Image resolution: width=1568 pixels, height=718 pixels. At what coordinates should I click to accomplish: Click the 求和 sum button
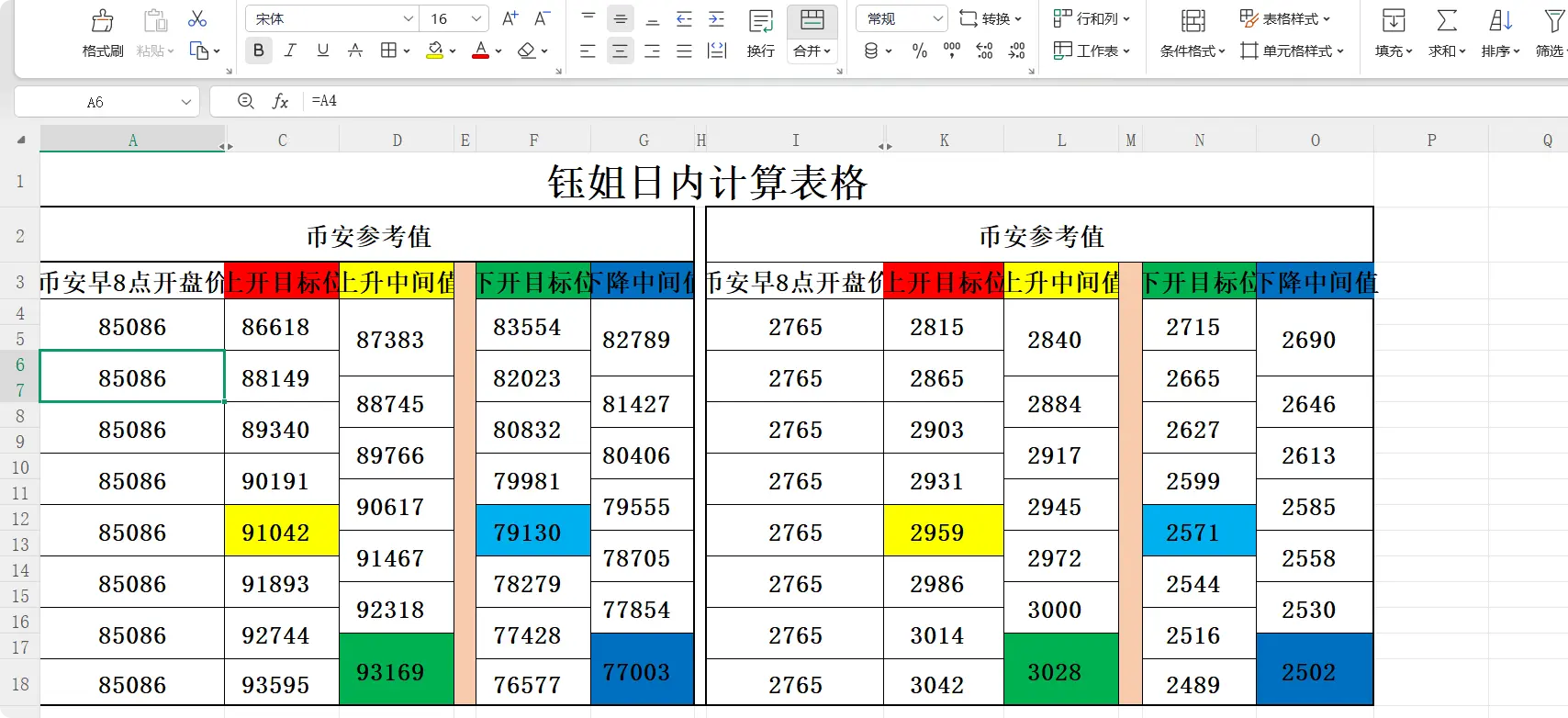1447,34
